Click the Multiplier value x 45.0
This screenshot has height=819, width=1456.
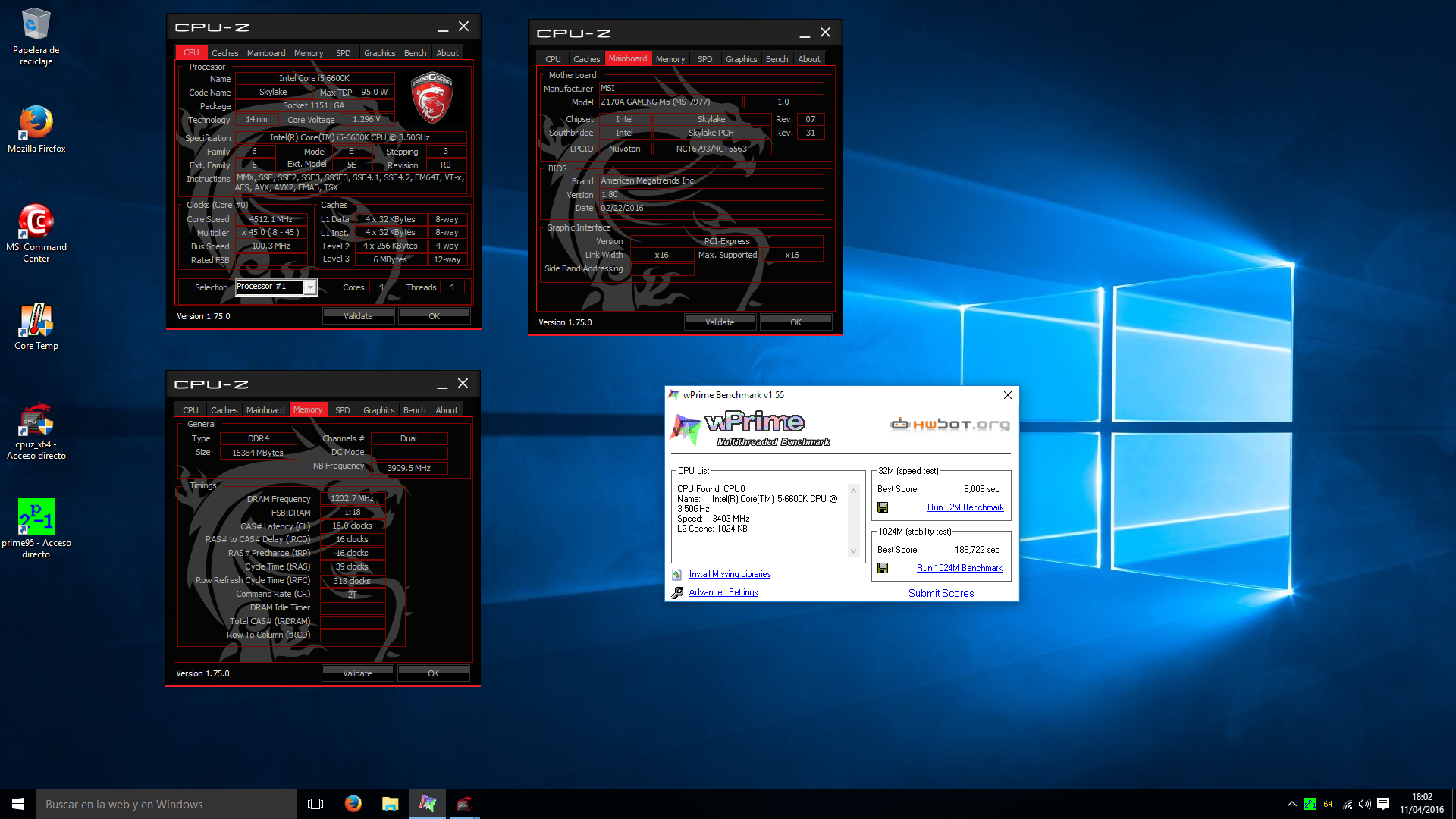click(x=271, y=233)
